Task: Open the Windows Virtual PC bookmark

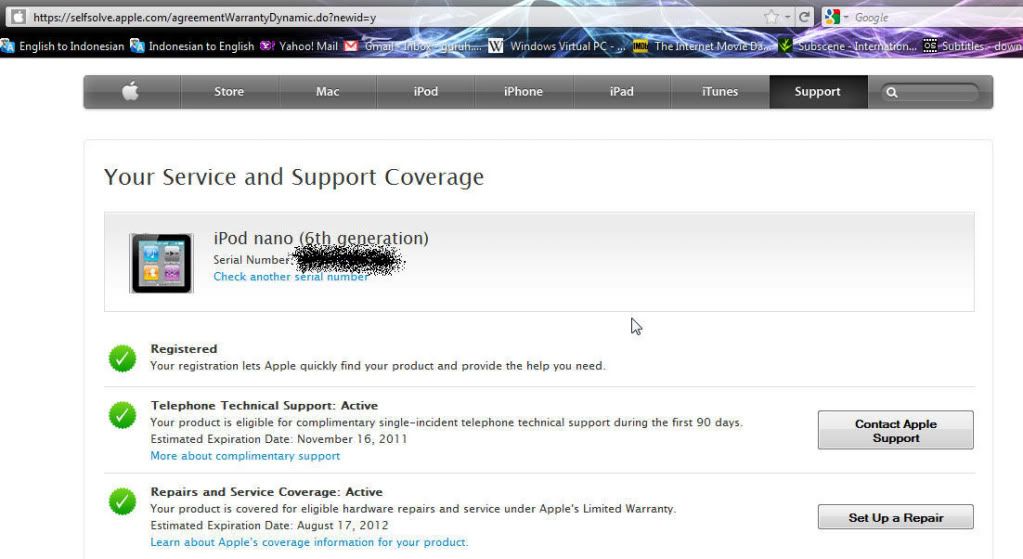Action: tap(557, 46)
